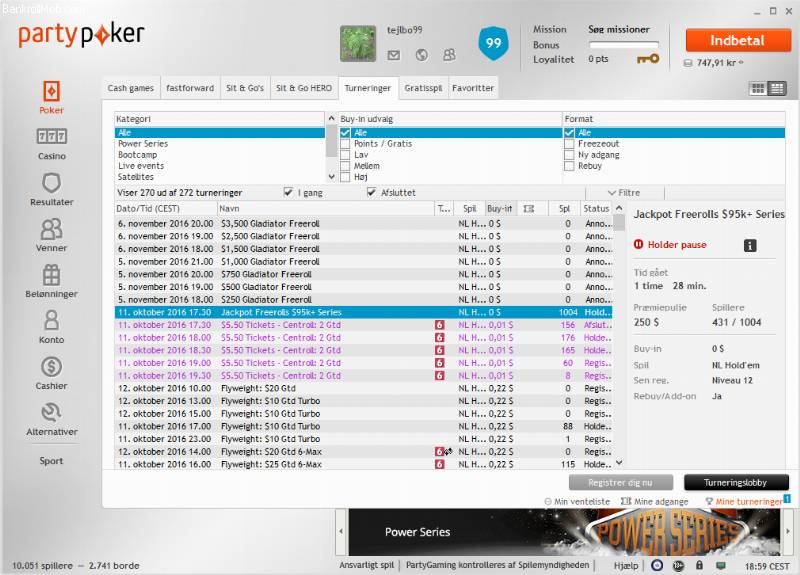Toggle Buy-in Alle checkbox
800x575 pixels.
pos(345,133)
